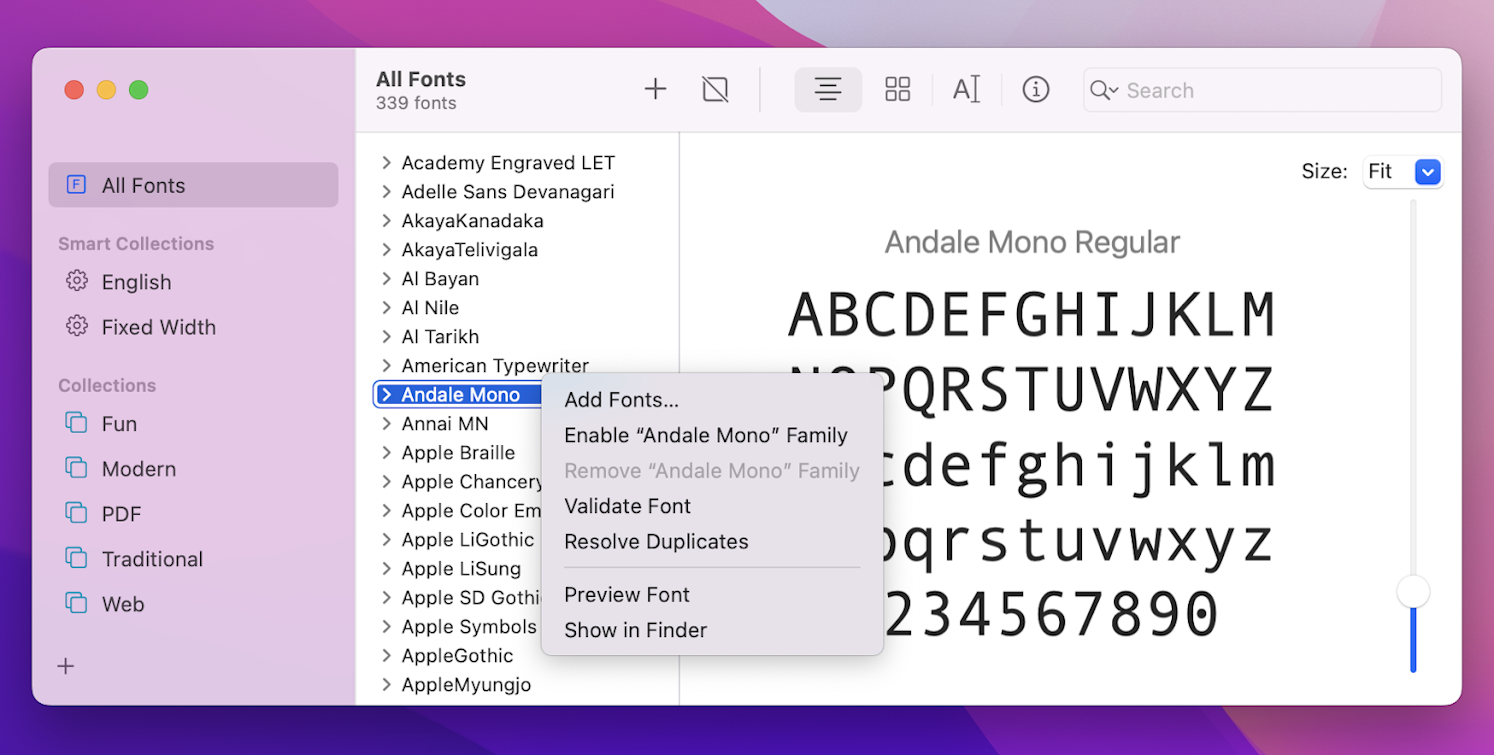Click the gear icon beside Fixed Width
Image resolution: width=1494 pixels, height=755 pixels.
pyautogui.click(x=78, y=327)
